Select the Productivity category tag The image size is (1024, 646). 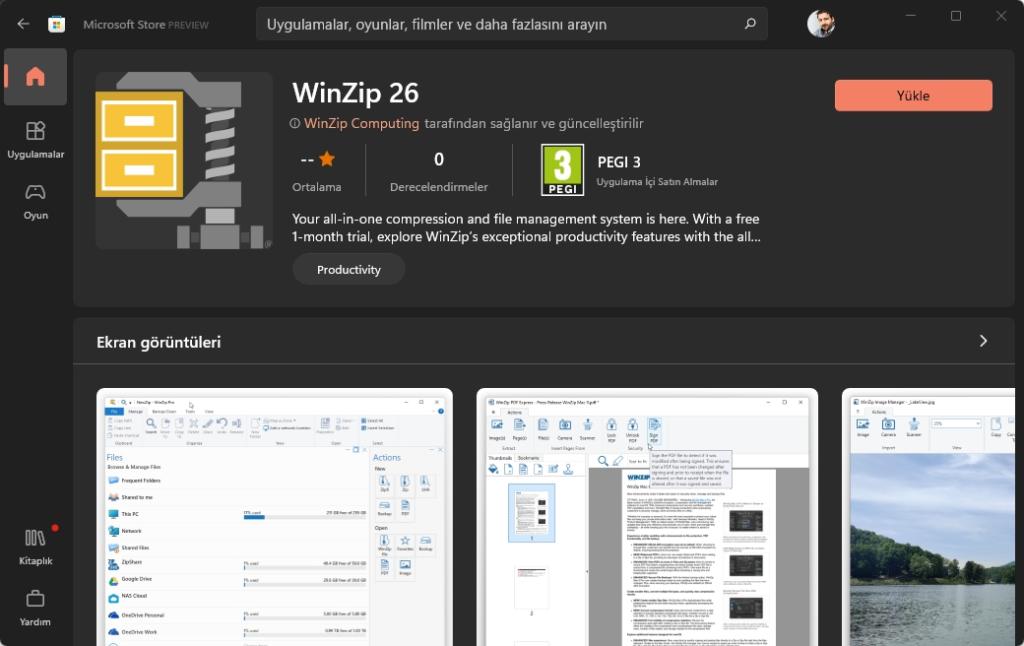[348, 269]
